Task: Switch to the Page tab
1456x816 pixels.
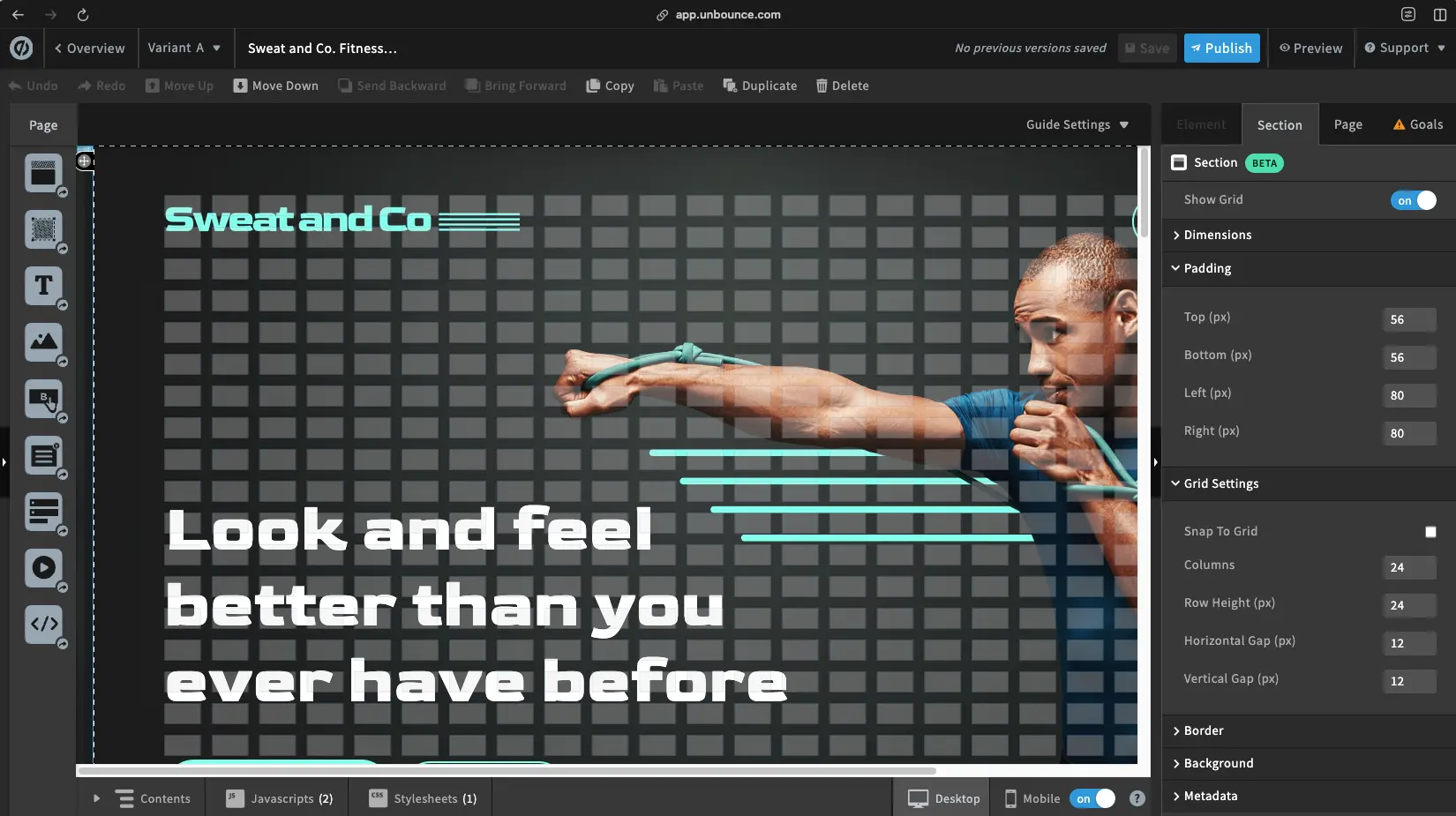Action: pos(1347,124)
